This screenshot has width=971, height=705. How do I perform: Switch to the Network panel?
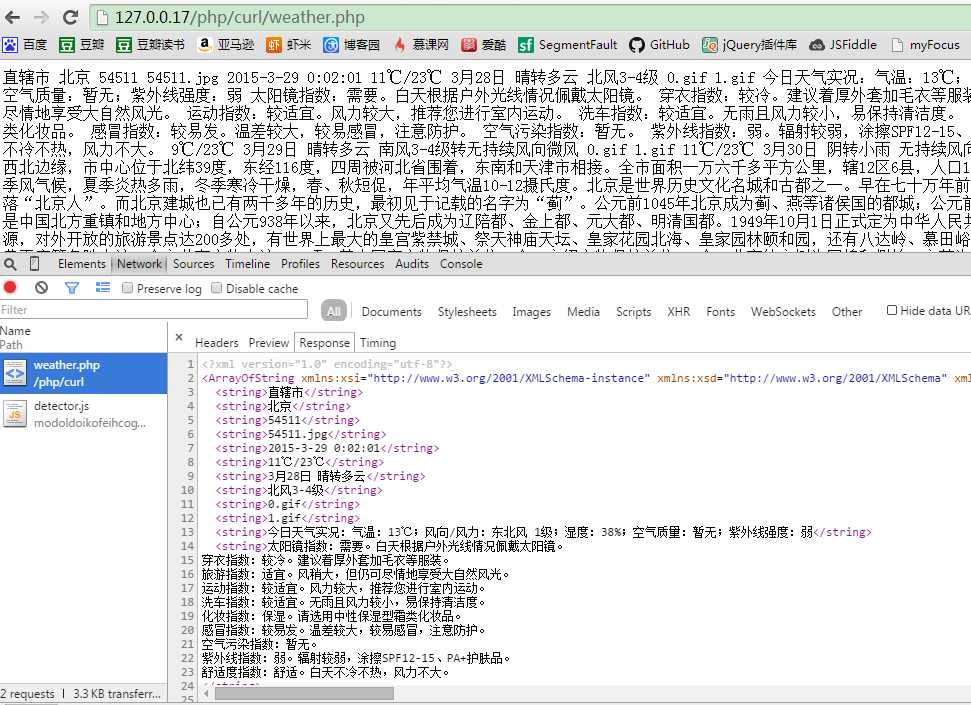[x=139, y=264]
